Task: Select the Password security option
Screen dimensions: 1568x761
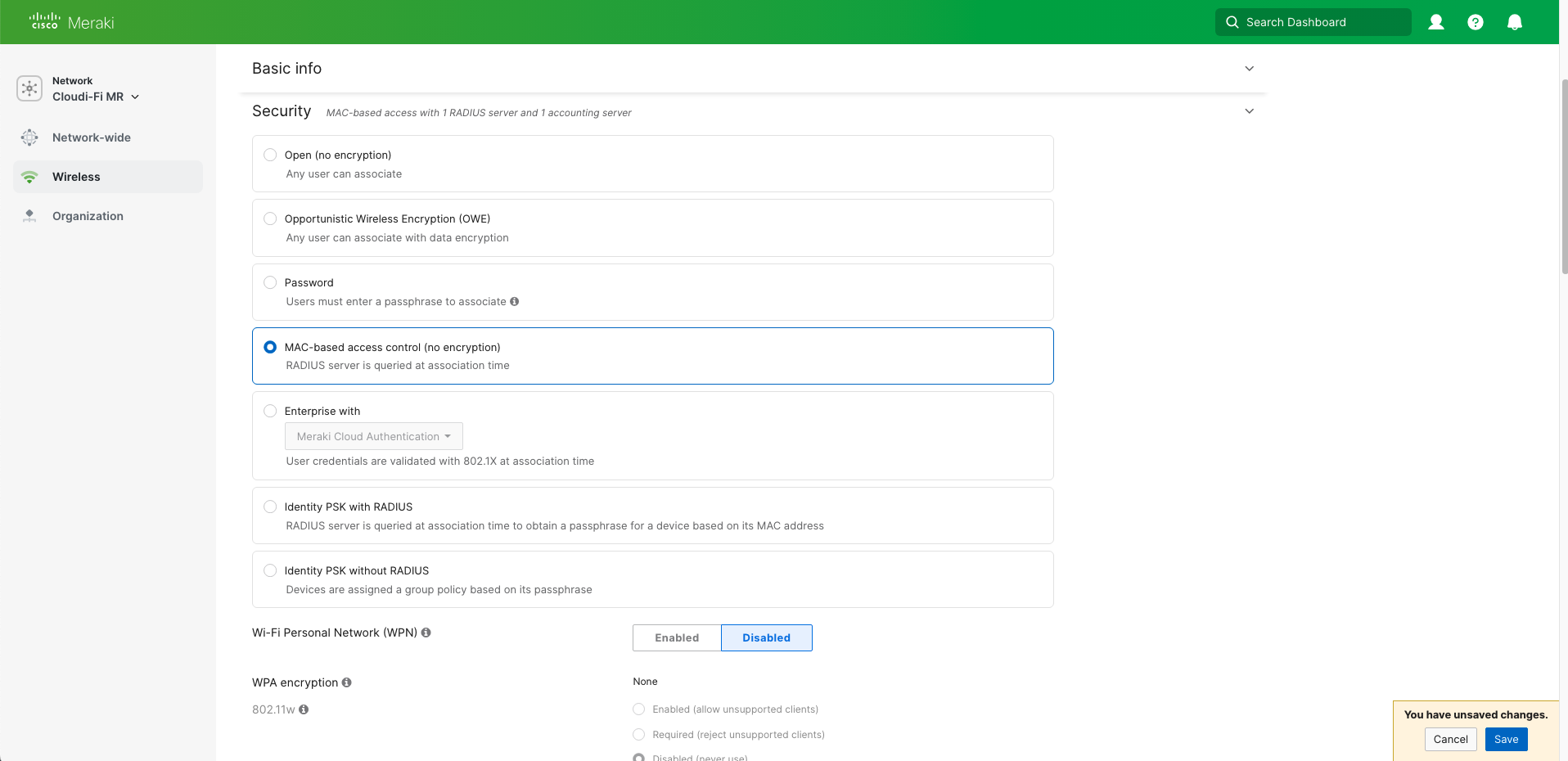Action: tap(270, 282)
